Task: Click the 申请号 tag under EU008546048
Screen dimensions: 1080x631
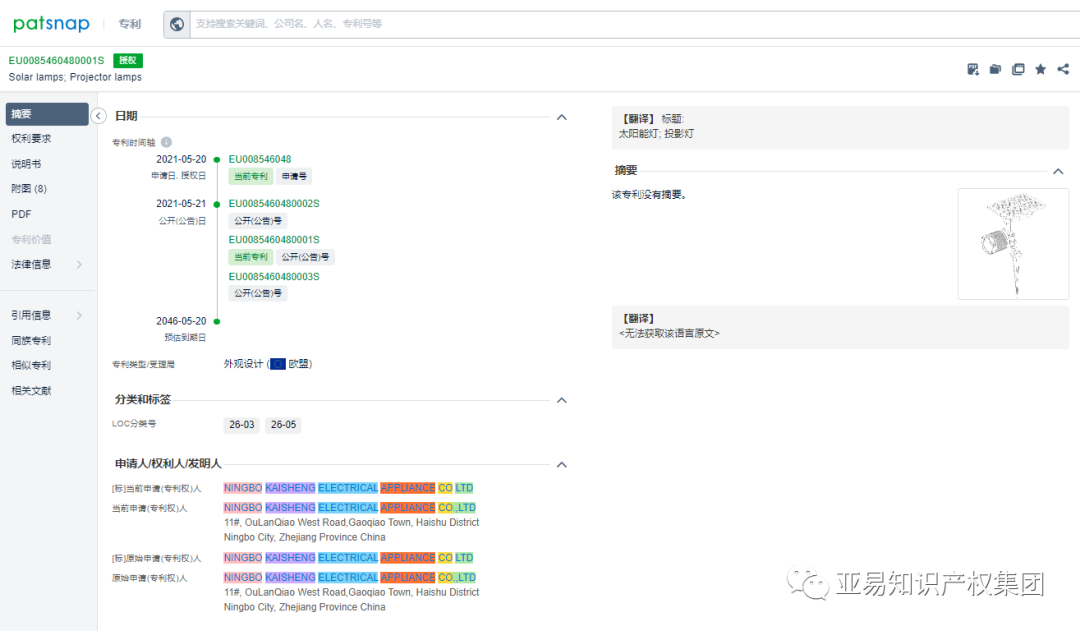Action: 294,176
